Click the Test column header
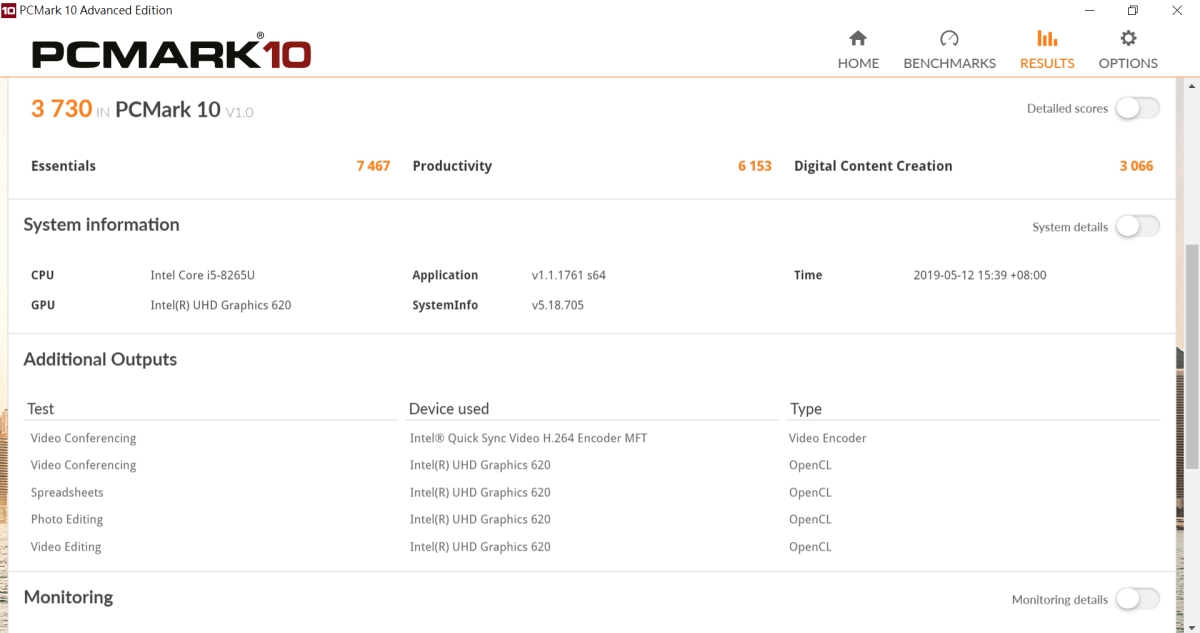The height and width of the screenshot is (633, 1200). point(41,409)
